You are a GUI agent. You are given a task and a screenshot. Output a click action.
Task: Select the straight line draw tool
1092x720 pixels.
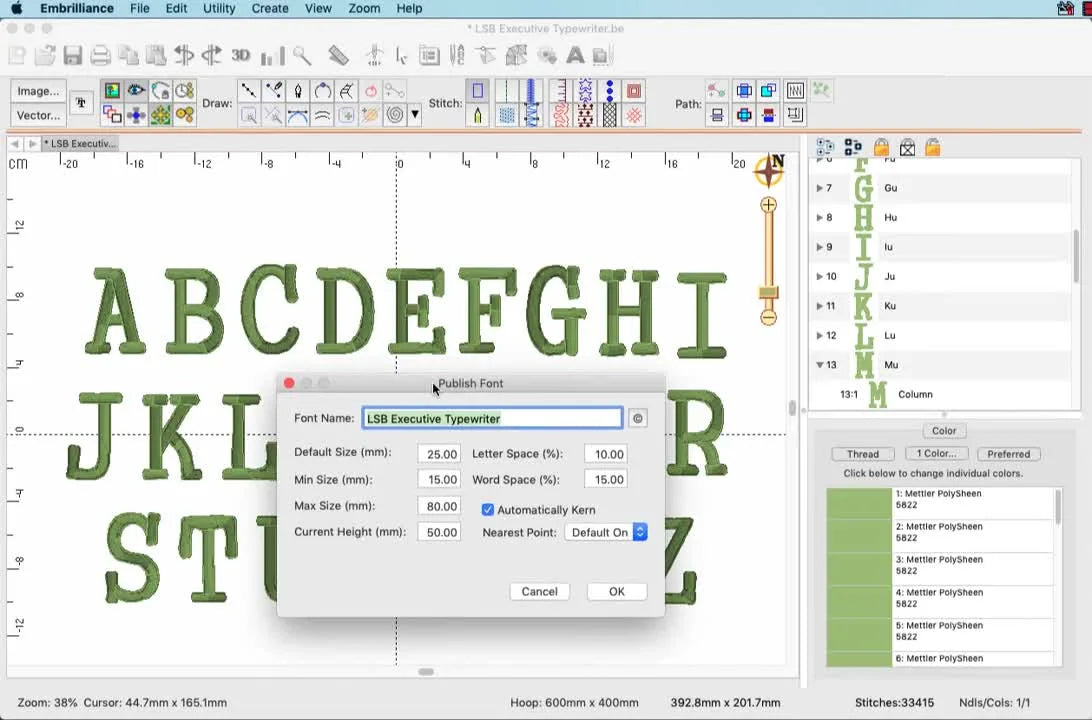tap(249, 91)
